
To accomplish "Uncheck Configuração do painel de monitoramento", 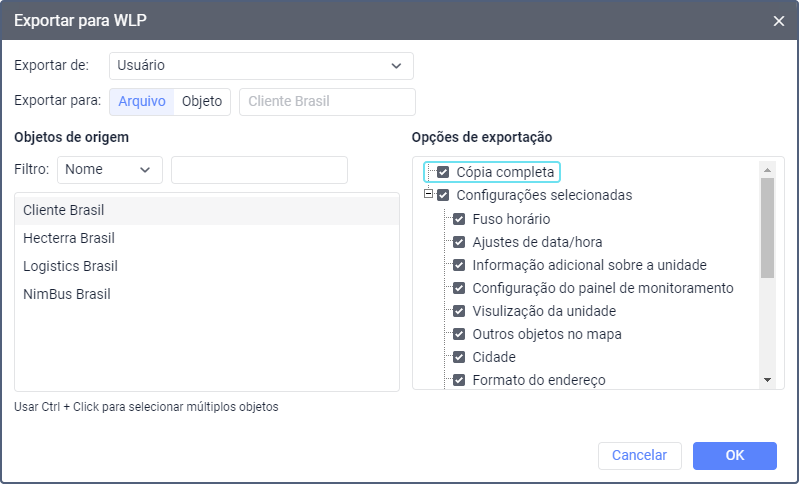I will (459, 288).
